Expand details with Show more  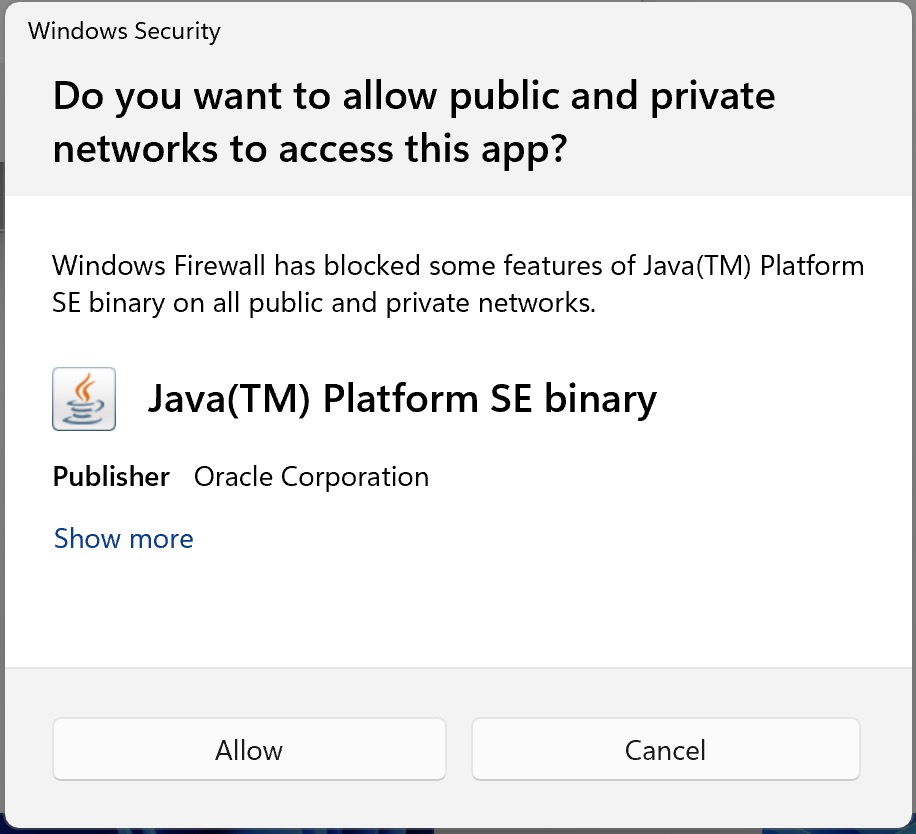tap(123, 538)
